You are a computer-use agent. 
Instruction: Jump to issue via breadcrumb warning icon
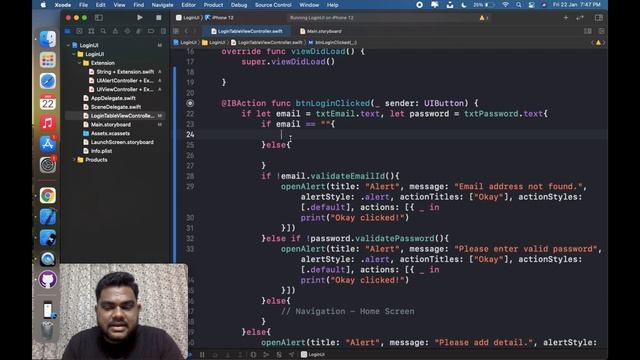pyautogui.click(x=598, y=42)
